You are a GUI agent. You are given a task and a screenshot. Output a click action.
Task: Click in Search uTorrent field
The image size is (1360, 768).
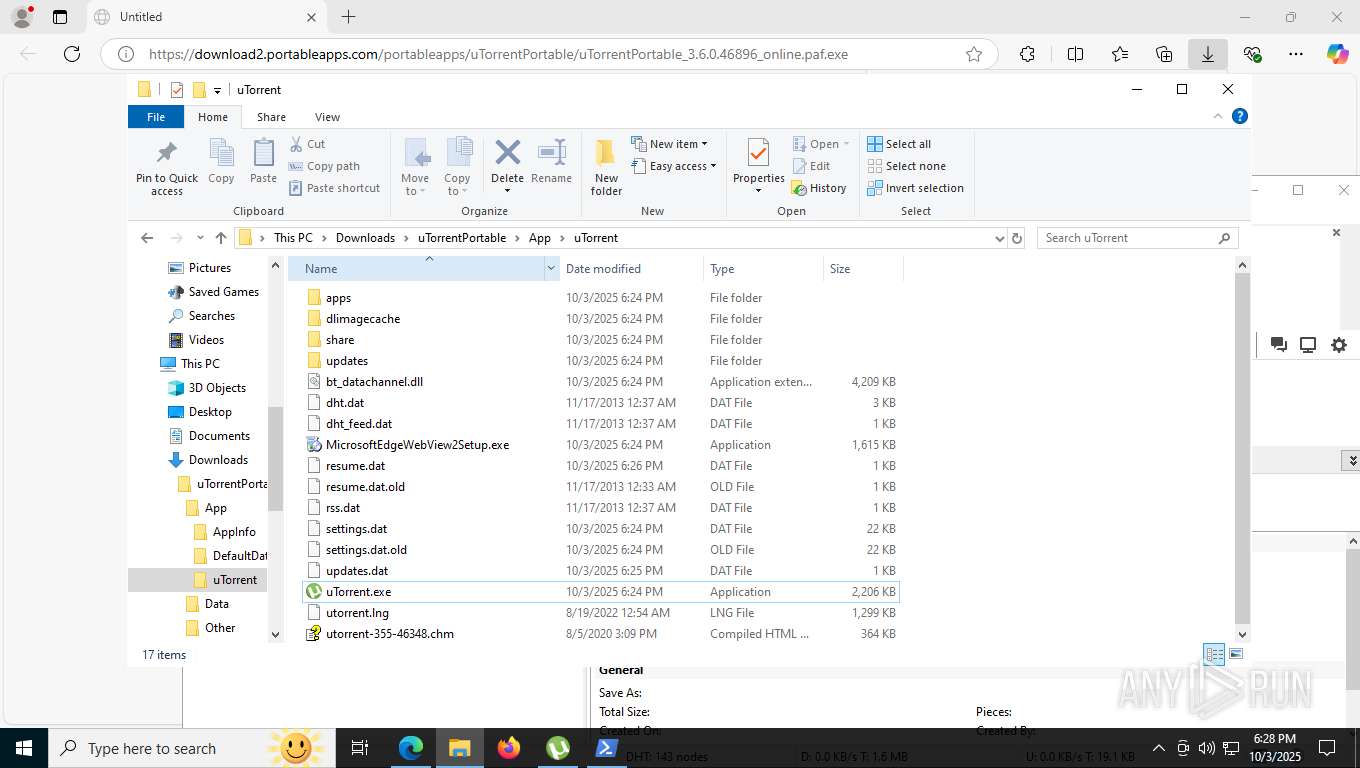[x=1137, y=238]
